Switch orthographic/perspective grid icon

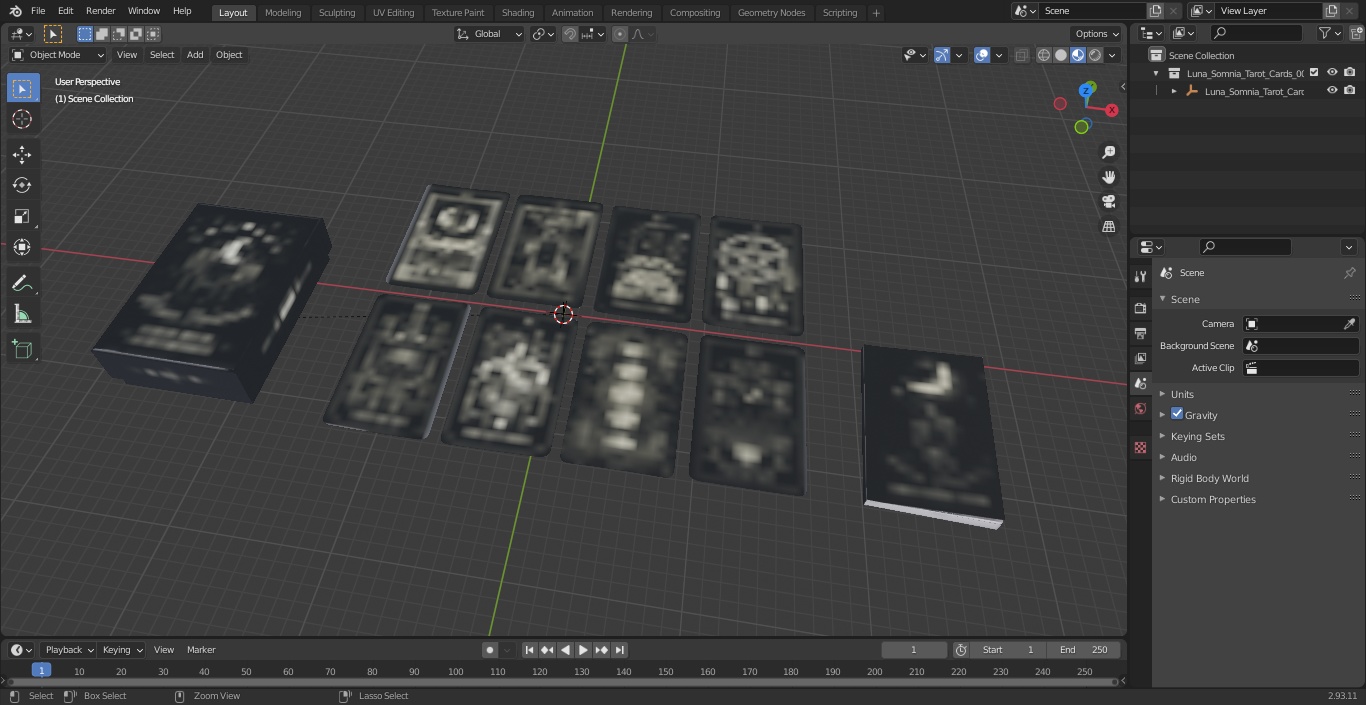point(1108,227)
